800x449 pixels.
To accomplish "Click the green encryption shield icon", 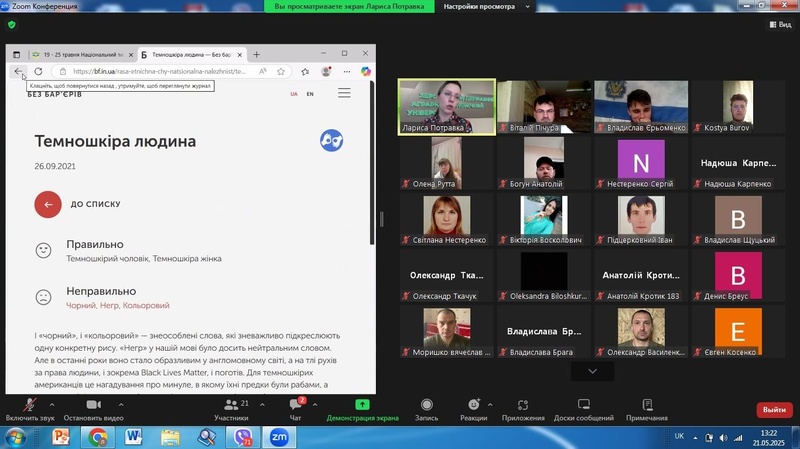I will coord(12,24).
